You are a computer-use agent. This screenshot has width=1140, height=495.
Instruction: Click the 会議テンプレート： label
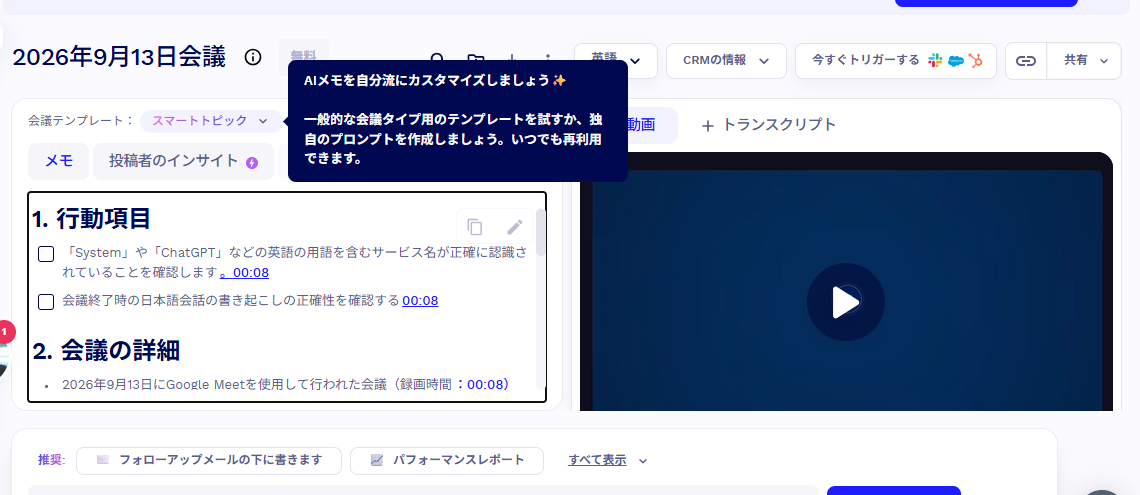(81, 121)
